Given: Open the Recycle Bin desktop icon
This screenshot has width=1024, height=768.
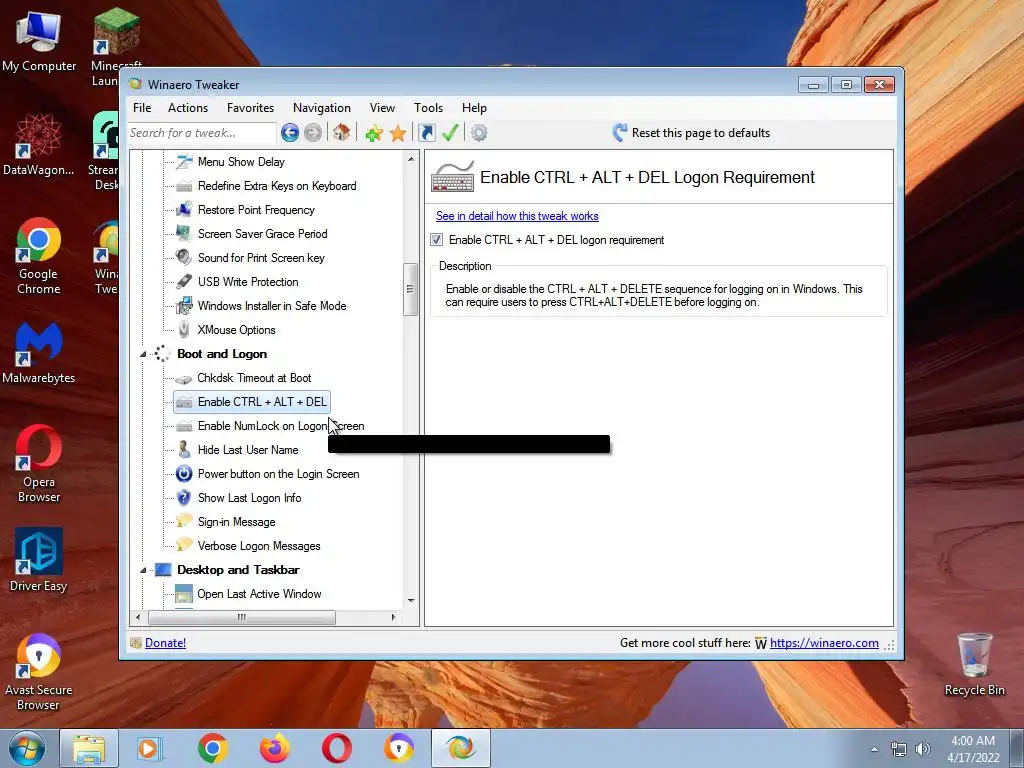Looking at the screenshot, I should click(974, 664).
